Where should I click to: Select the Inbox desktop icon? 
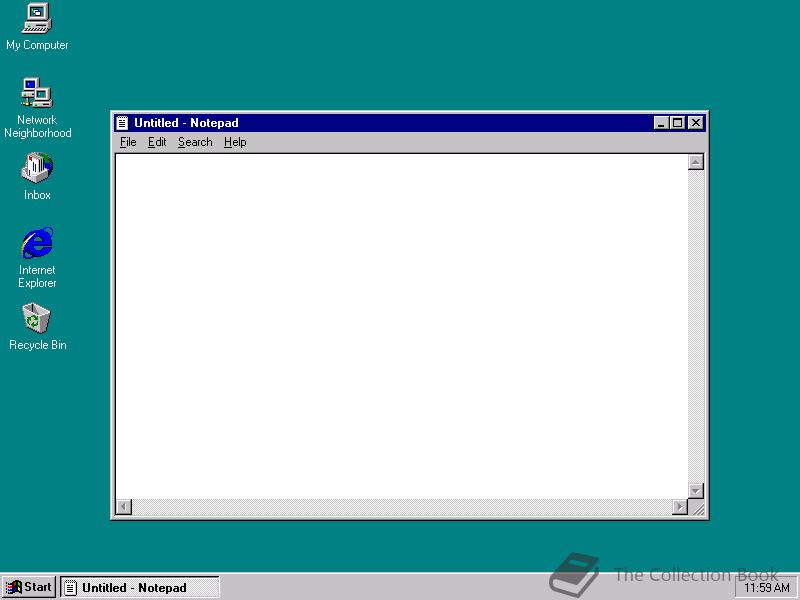[37, 176]
